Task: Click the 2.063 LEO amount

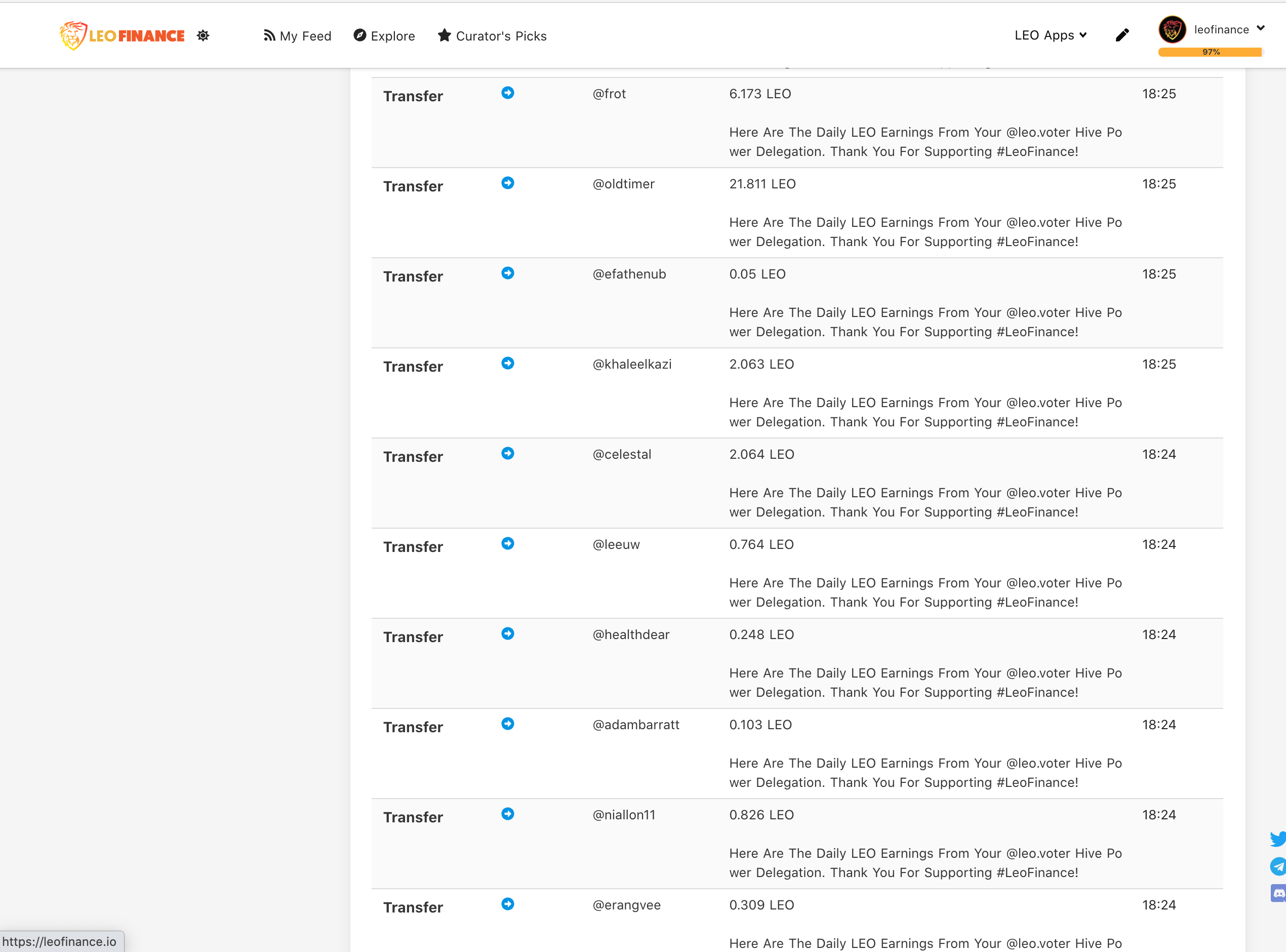Action: [x=761, y=364]
